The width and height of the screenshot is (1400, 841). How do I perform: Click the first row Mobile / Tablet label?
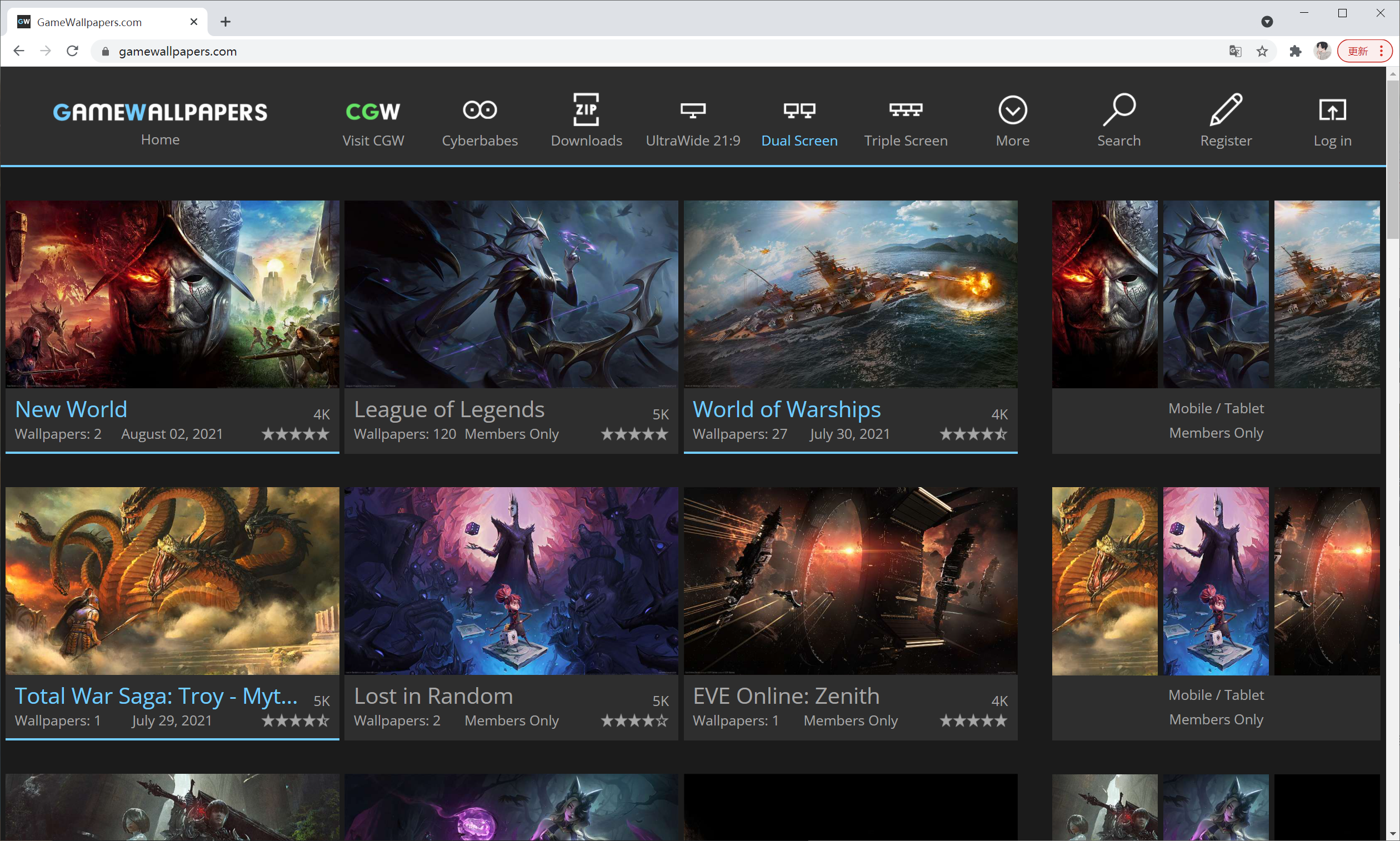pyautogui.click(x=1216, y=408)
